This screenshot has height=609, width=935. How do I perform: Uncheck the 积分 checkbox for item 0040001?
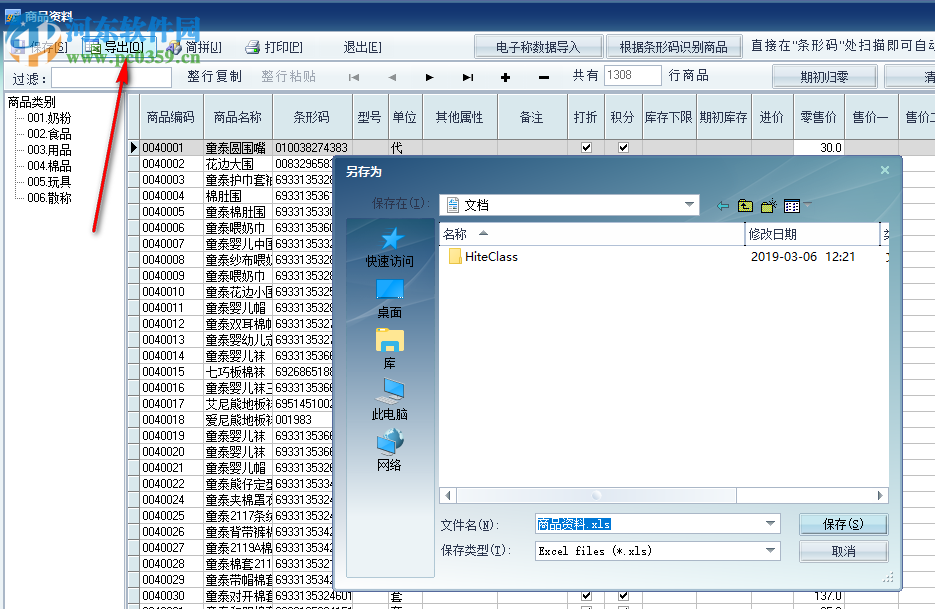pyautogui.click(x=625, y=147)
